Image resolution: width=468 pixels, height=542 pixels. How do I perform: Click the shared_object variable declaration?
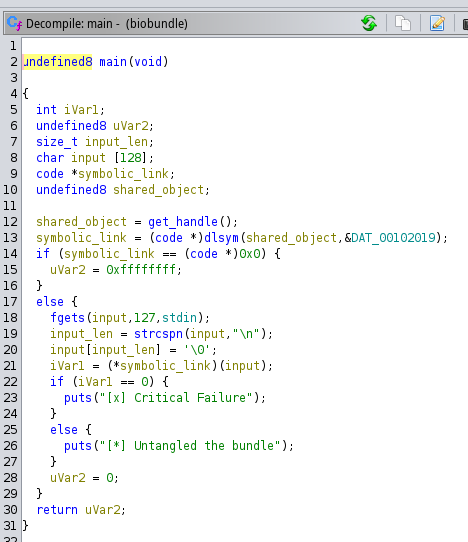click(158, 189)
